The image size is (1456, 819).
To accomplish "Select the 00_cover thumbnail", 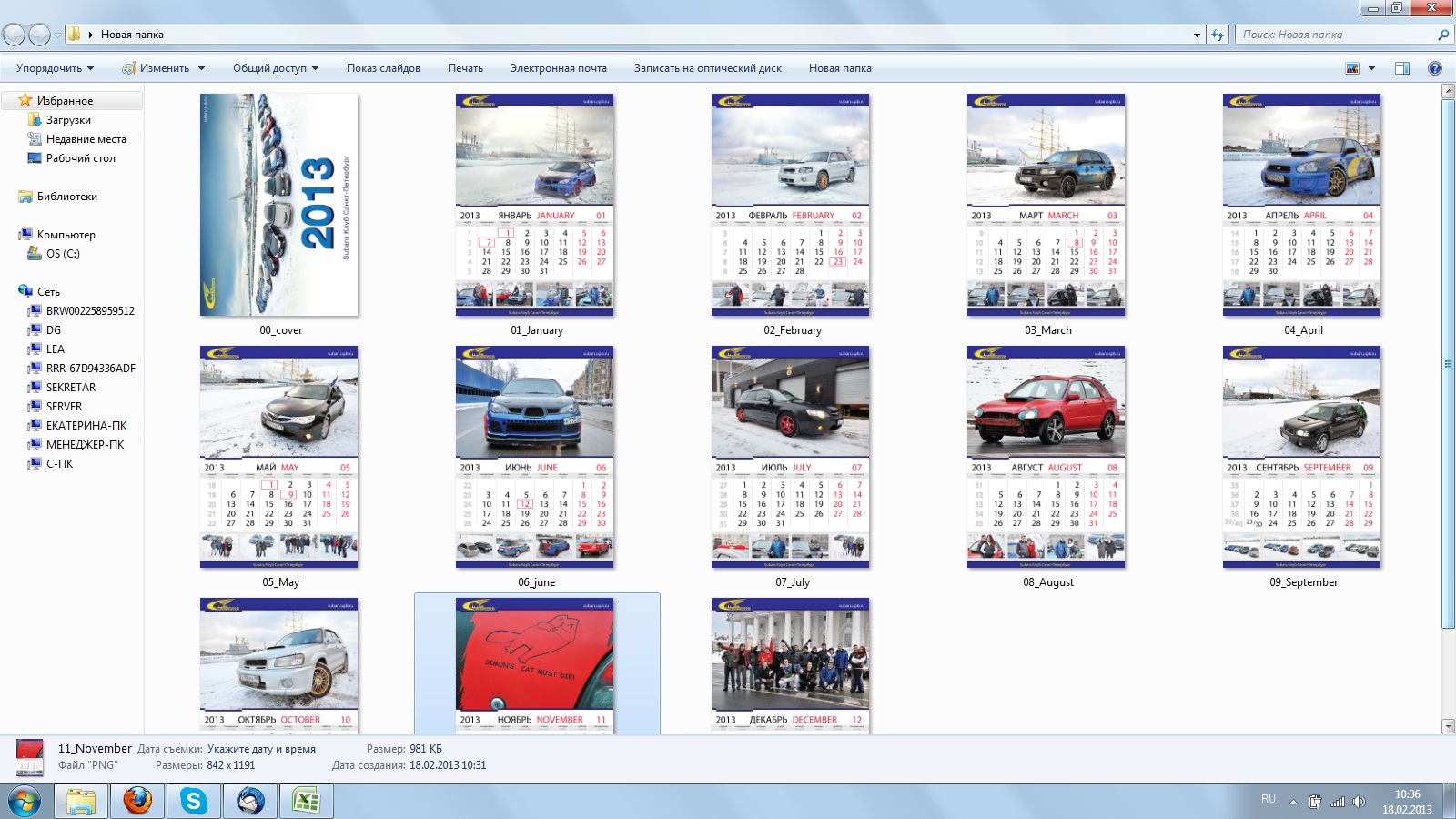I will (x=279, y=206).
